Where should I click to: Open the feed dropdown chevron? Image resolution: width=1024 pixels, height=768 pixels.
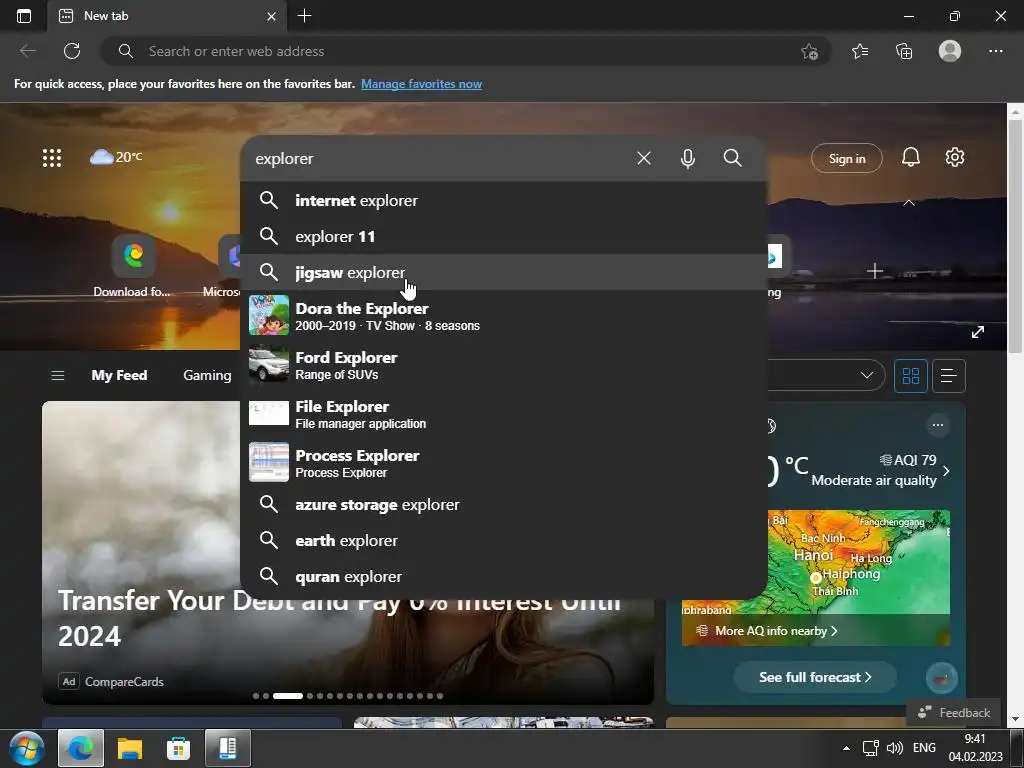click(867, 376)
